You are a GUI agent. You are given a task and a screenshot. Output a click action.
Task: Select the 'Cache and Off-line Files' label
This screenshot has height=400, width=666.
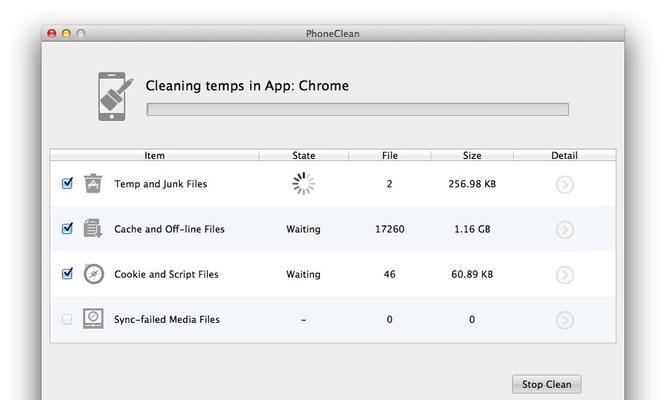click(169, 229)
